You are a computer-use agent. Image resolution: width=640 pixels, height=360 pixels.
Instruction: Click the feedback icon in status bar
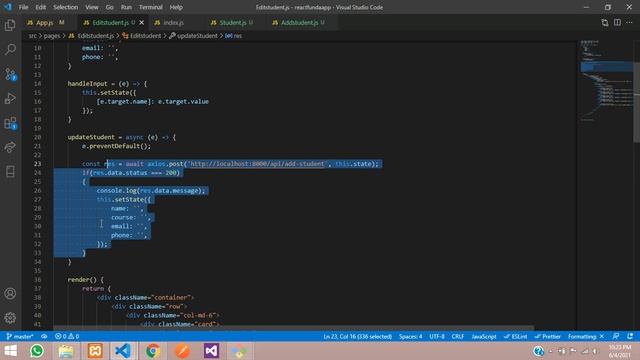pos(616,336)
